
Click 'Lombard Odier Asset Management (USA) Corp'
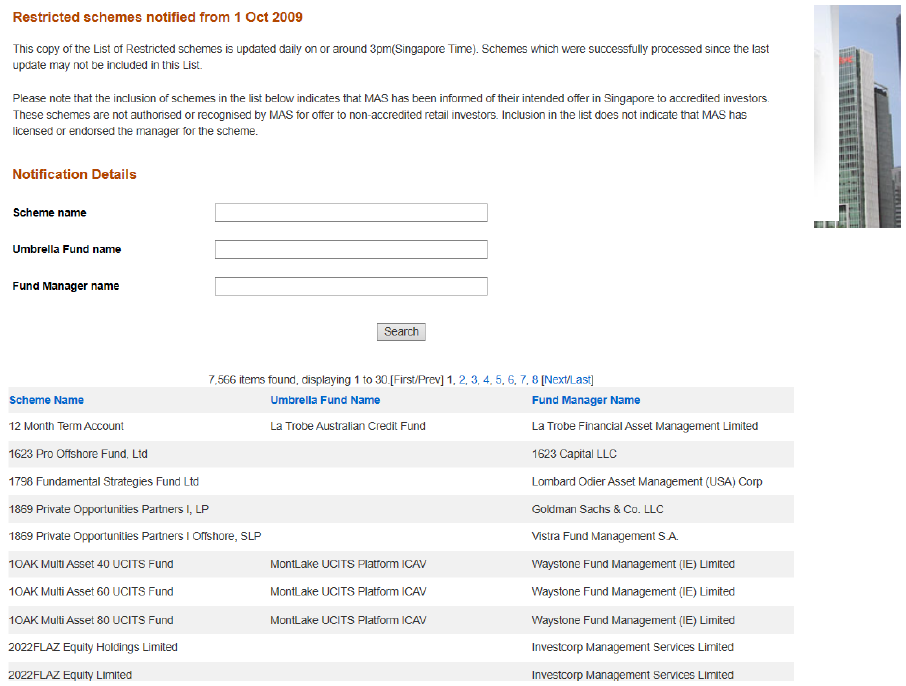click(x=647, y=481)
